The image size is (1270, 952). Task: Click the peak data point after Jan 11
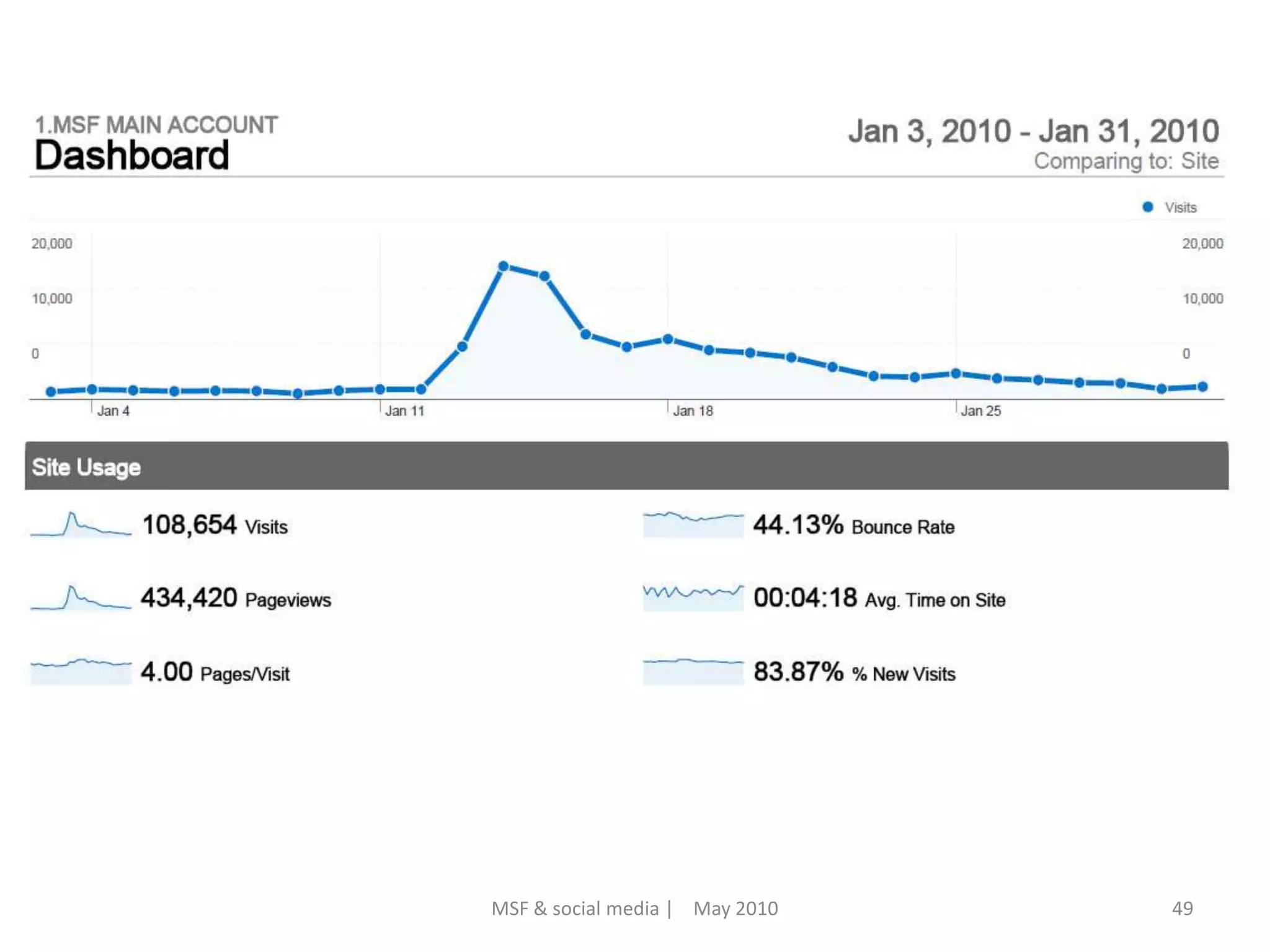tap(504, 266)
